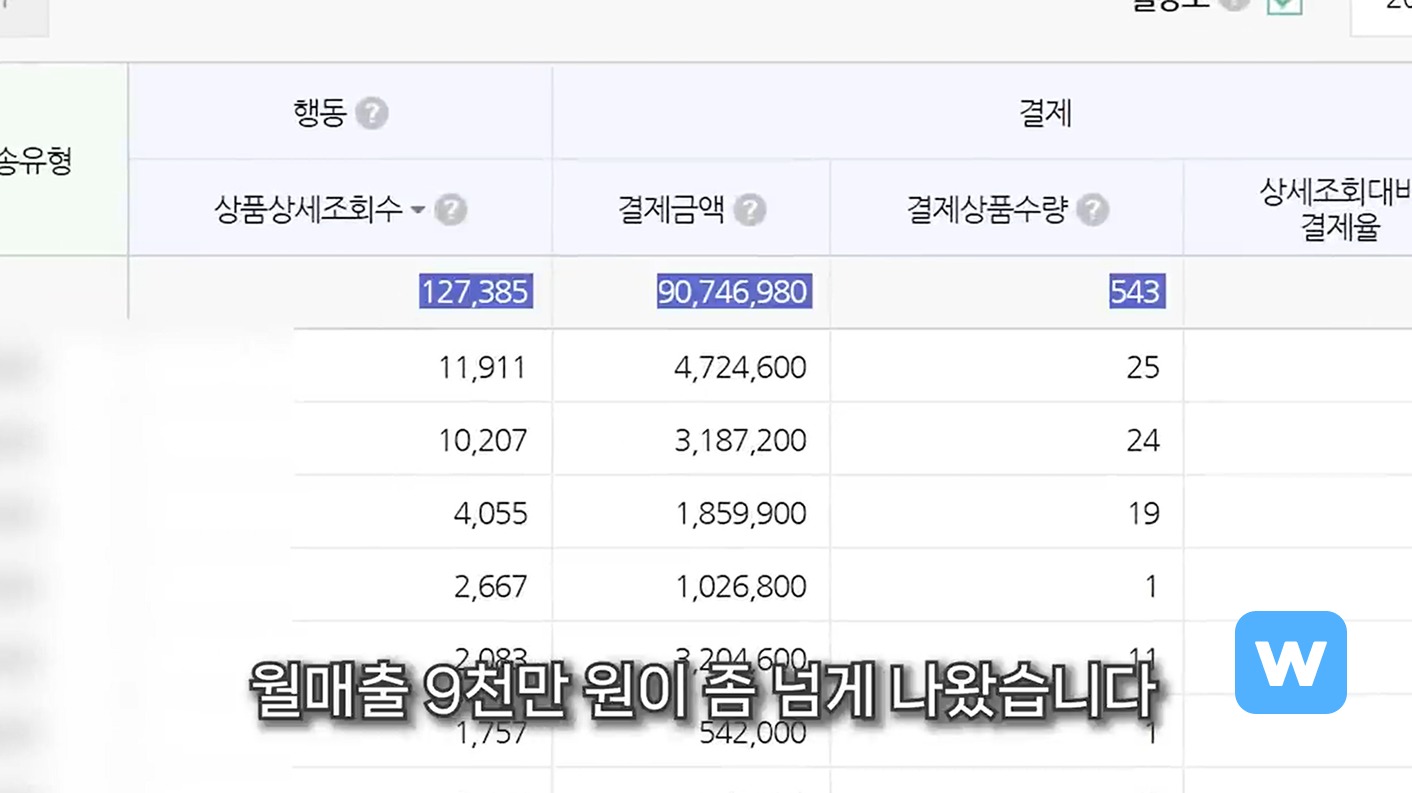
Task: Click the 3,187,200 payment cell
Action: [x=740, y=440]
